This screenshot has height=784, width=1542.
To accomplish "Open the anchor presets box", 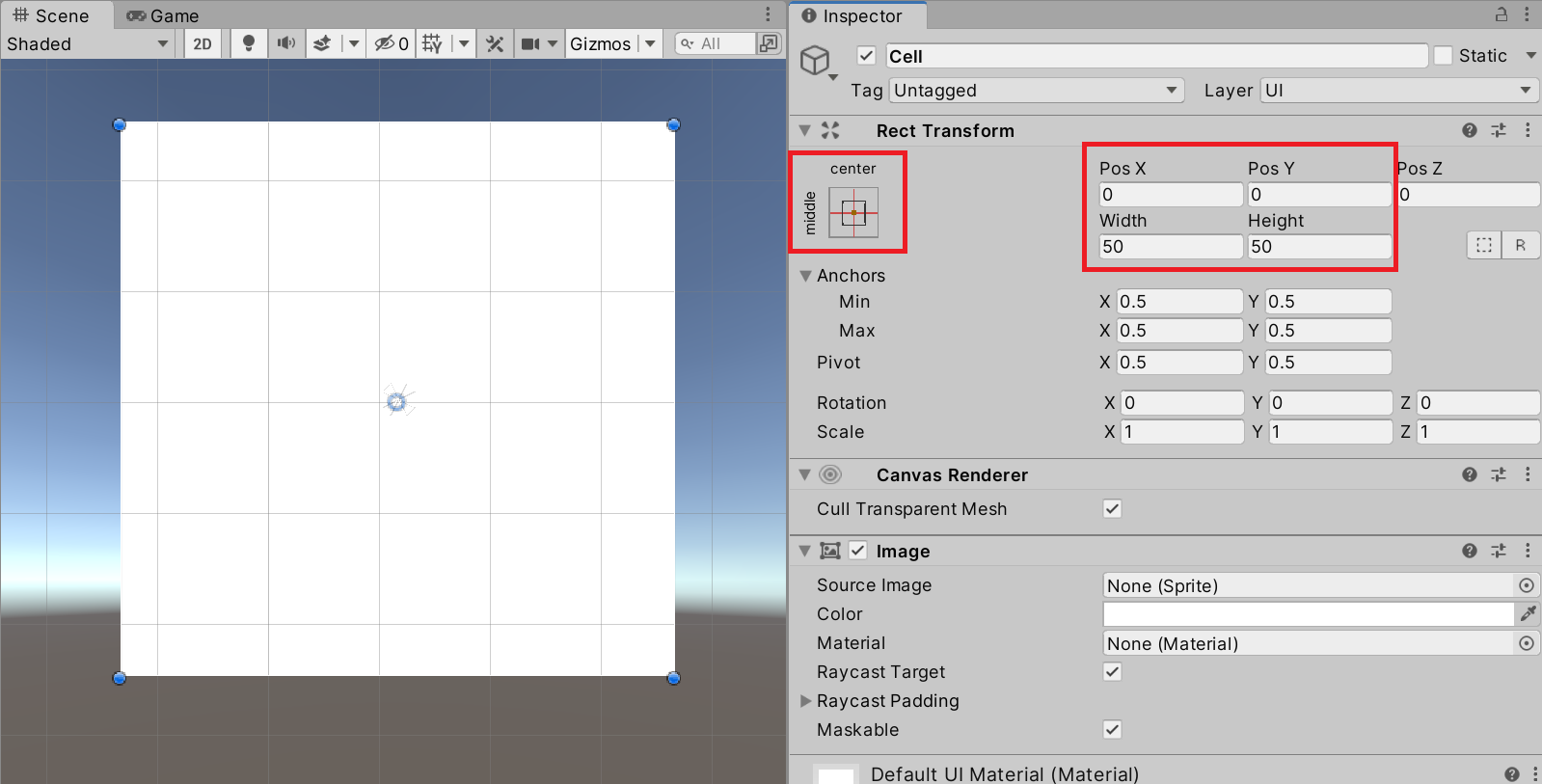I will click(x=853, y=212).
